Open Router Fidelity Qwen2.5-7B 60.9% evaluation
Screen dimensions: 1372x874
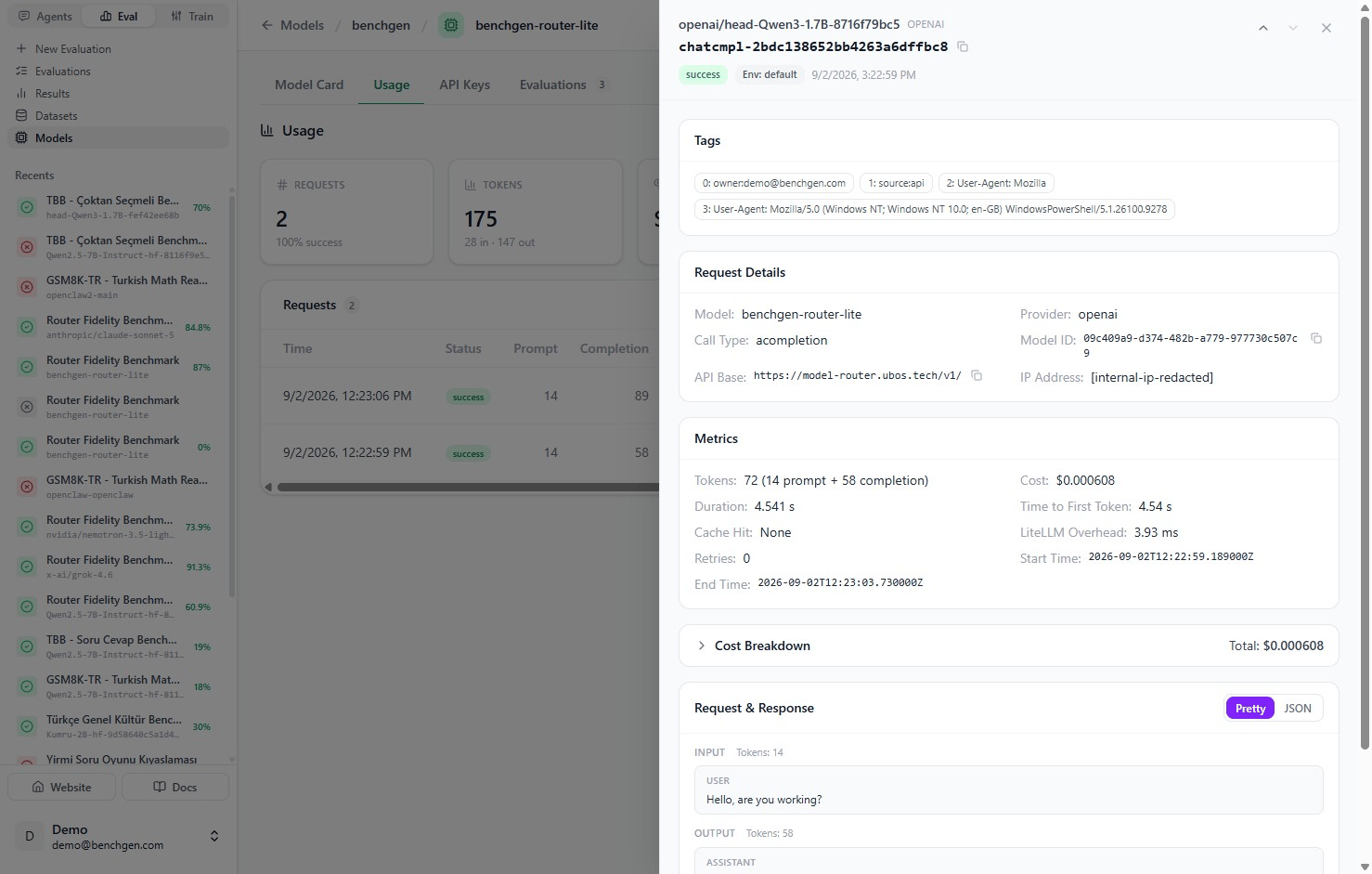pos(118,607)
